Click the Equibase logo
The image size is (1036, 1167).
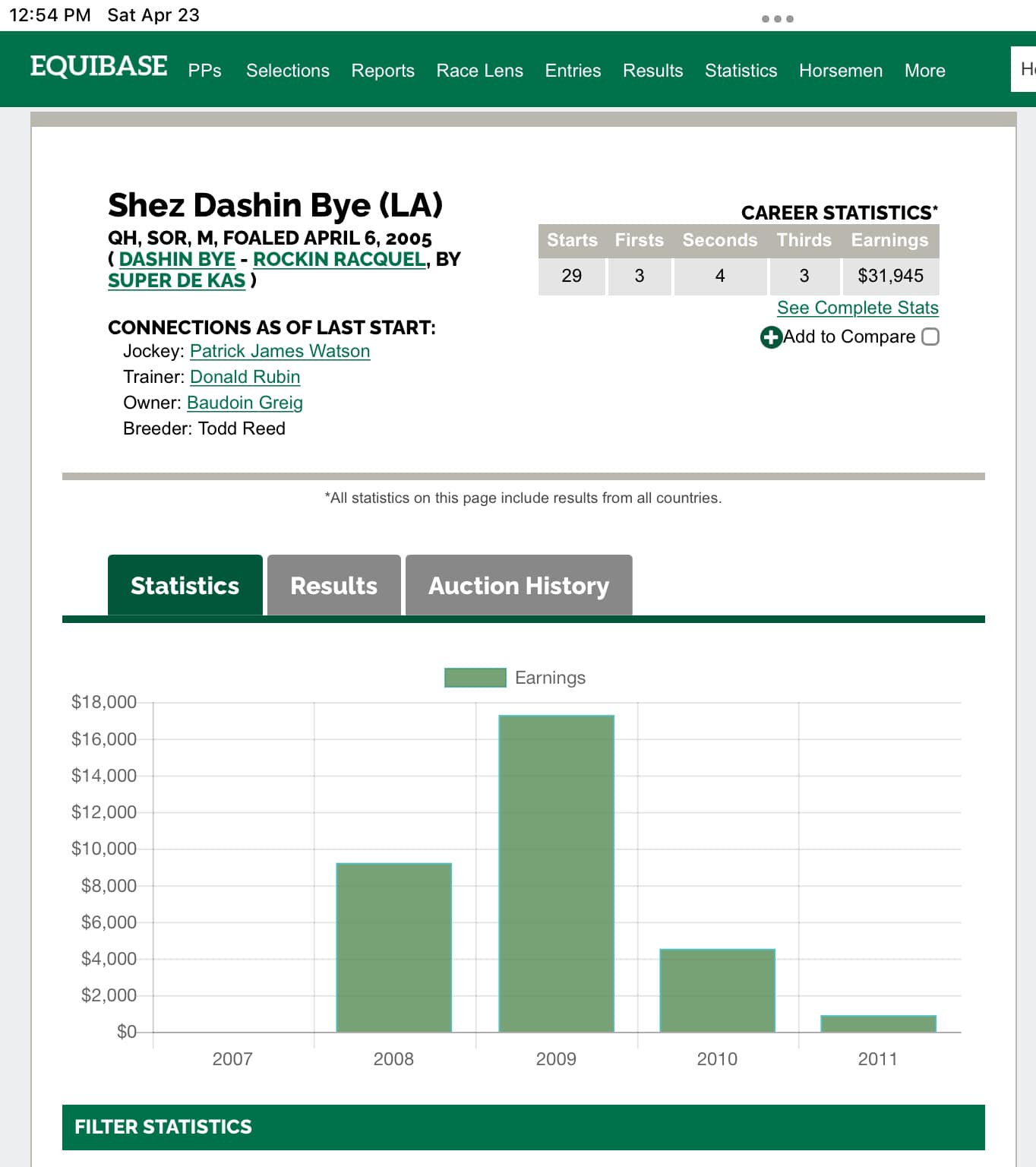pos(99,67)
